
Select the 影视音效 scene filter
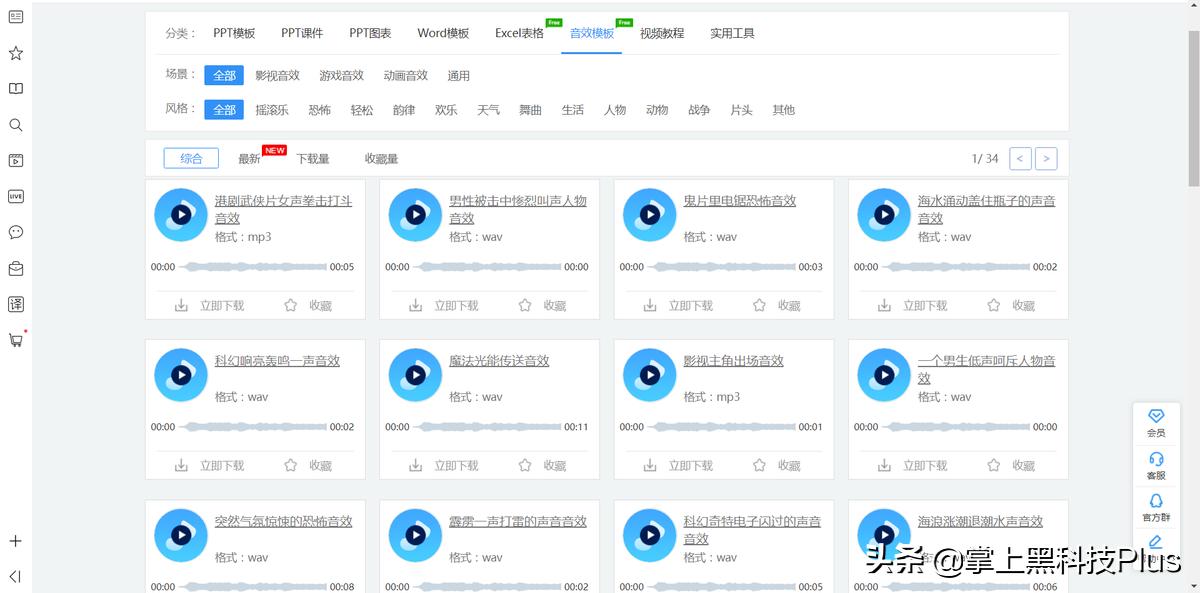(277, 74)
